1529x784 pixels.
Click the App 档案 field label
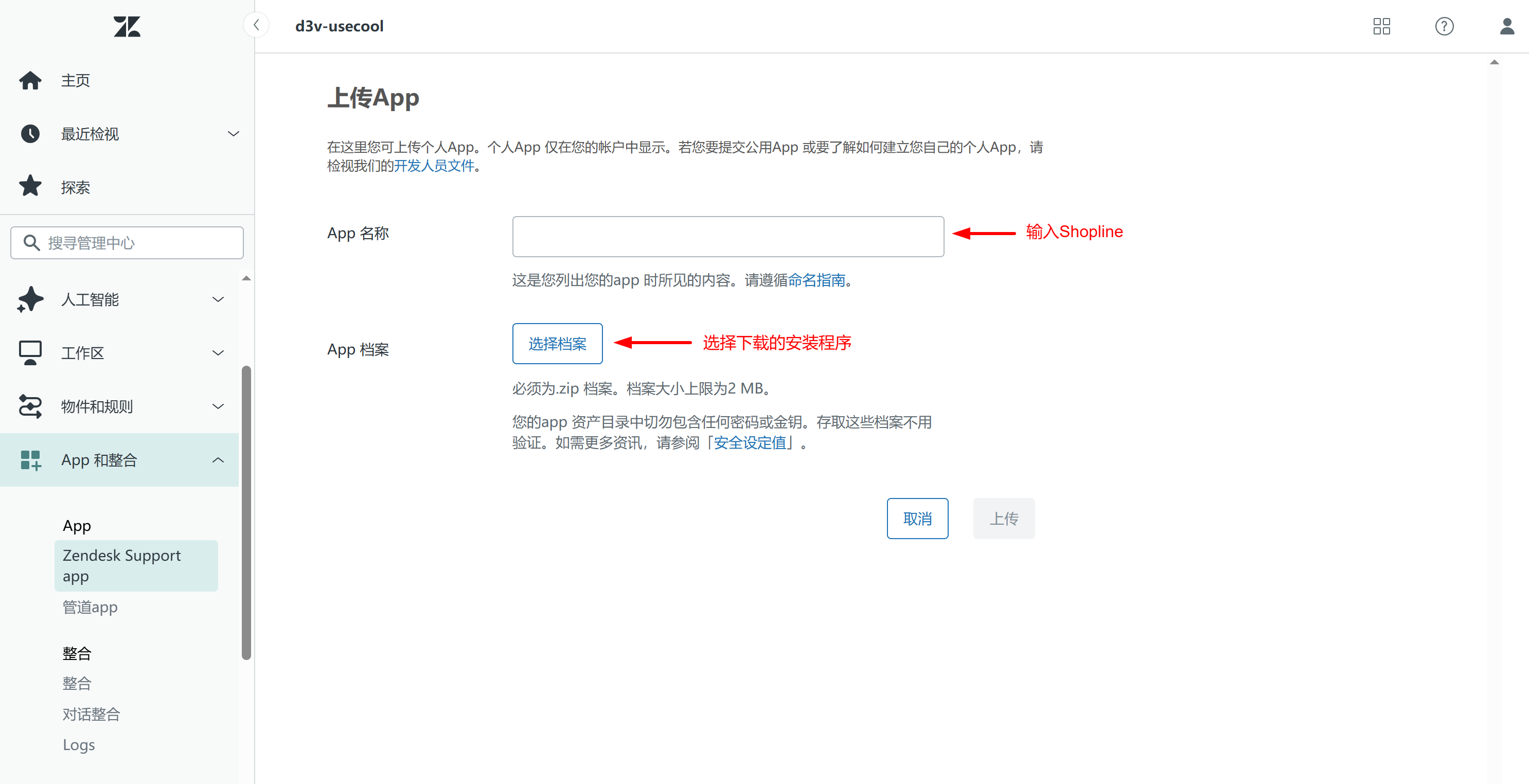point(358,350)
